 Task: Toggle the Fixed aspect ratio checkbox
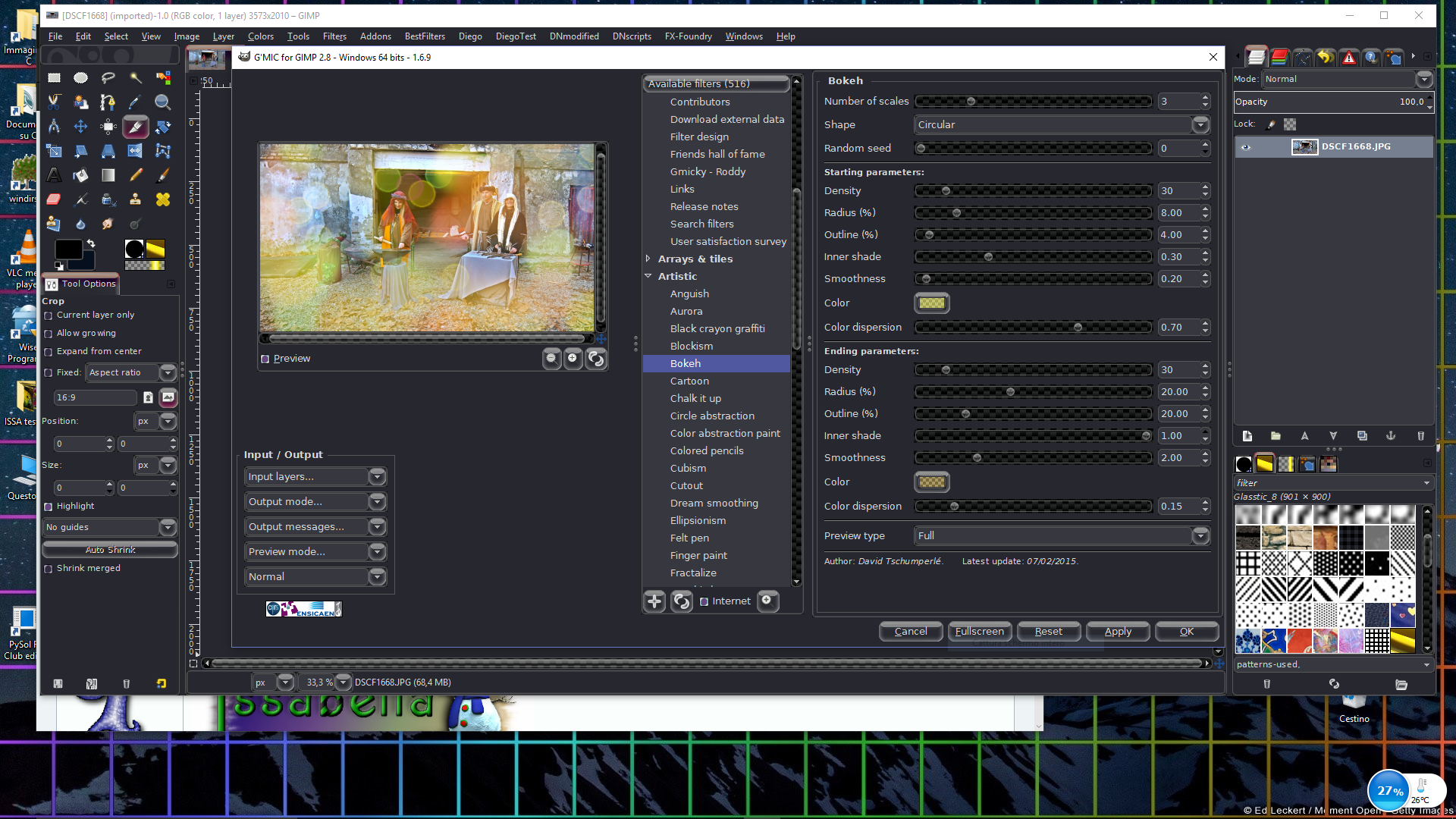coord(49,373)
